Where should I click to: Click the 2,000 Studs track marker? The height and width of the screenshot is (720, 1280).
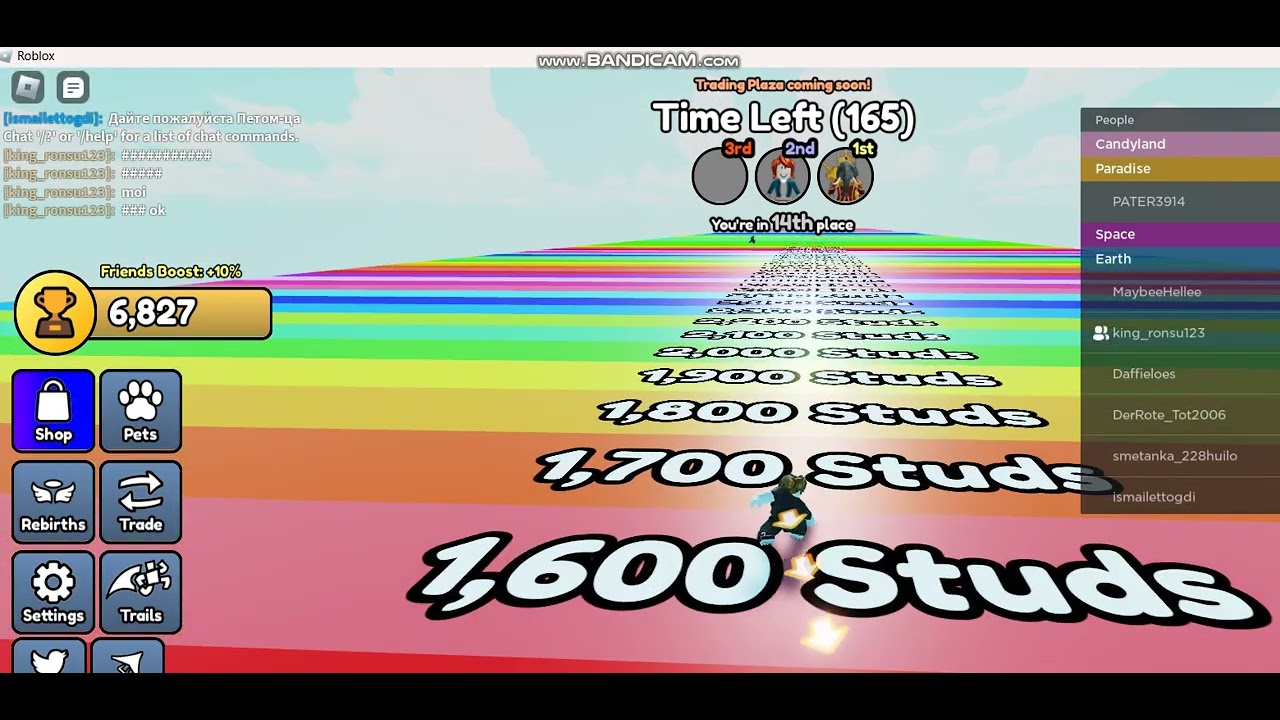tap(815, 352)
